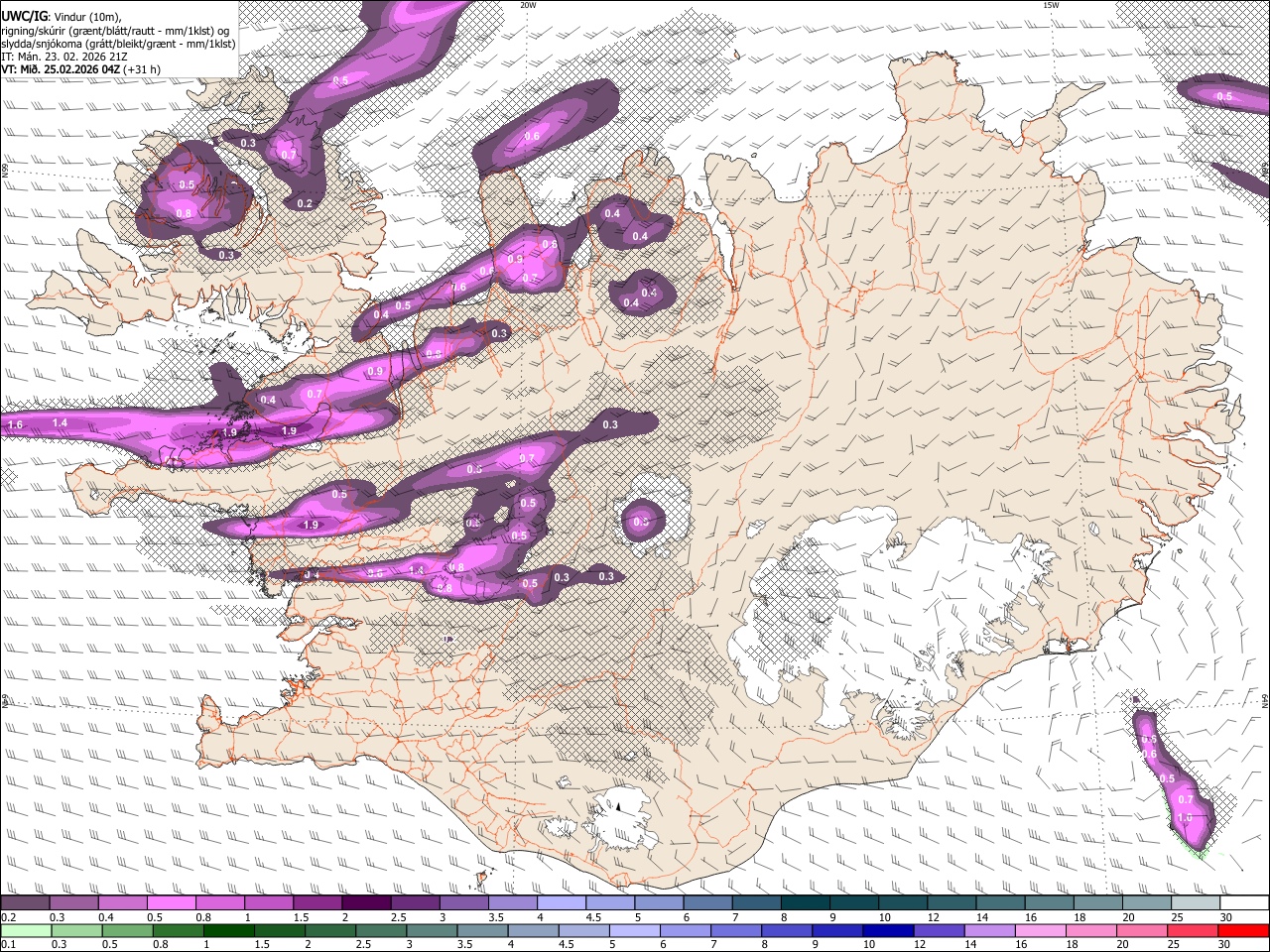Viewport: 1270px width, 952px height.
Task: Click the top legend swatch between 0.2 and 0.3
Action: coord(26,903)
